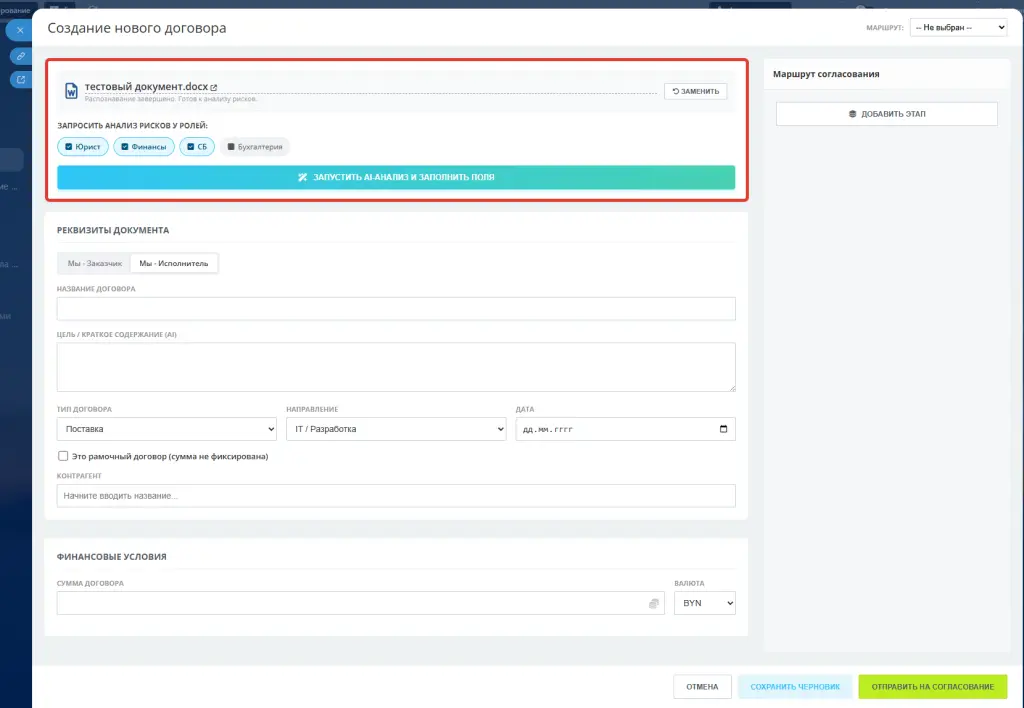The width and height of the screenshot is (1024, 708).
Task: Open the Валюта currency dropdown
Action: pyautogui.click(x=705, y=603)
